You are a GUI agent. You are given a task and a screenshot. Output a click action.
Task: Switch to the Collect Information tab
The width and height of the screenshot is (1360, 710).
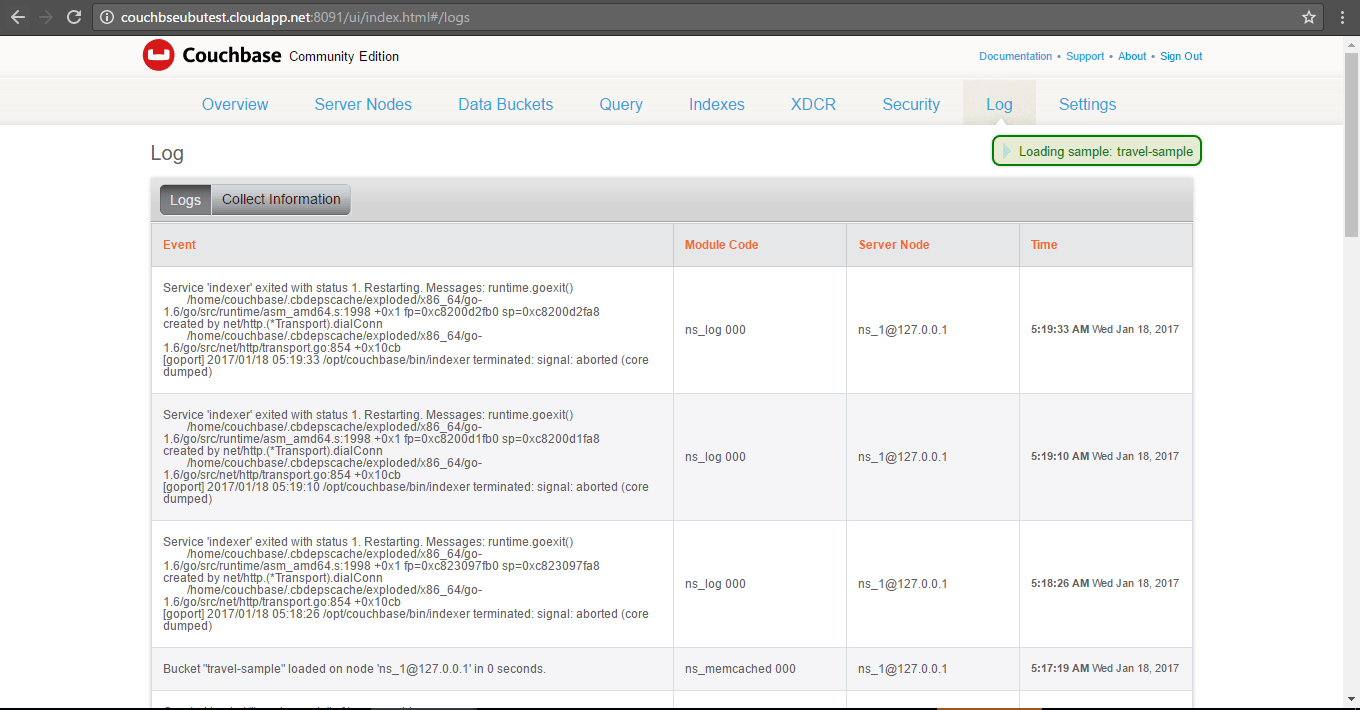[x=281, y=198]
